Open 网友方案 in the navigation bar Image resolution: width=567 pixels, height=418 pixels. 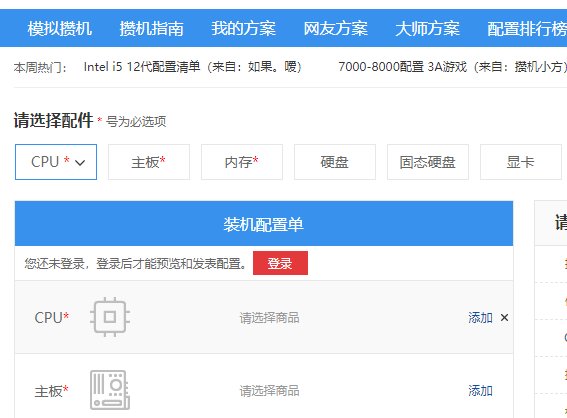pos(336,29)
